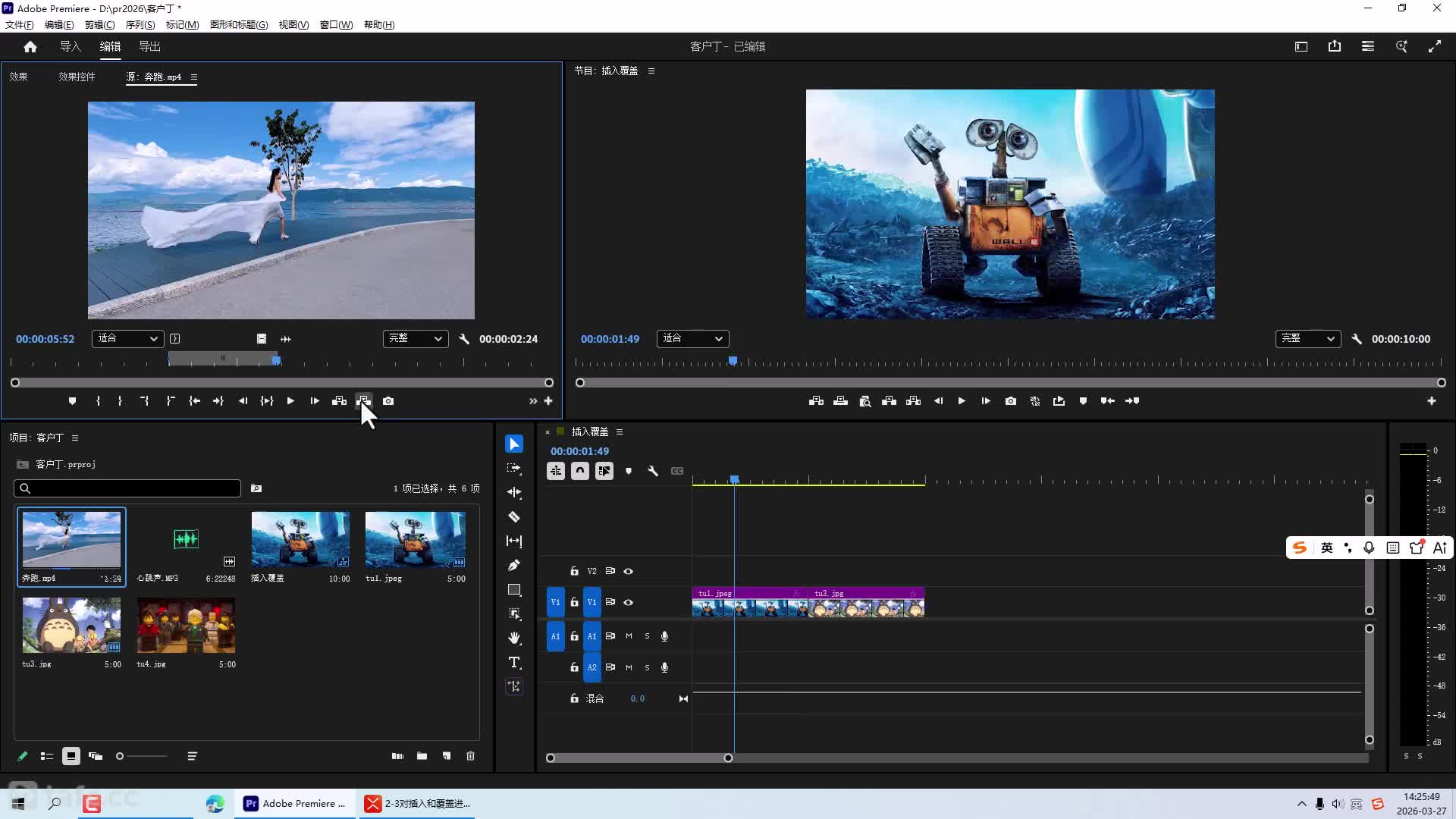Mute the A1 audio track
The image size is (1456, 819).
click(629, 636)
